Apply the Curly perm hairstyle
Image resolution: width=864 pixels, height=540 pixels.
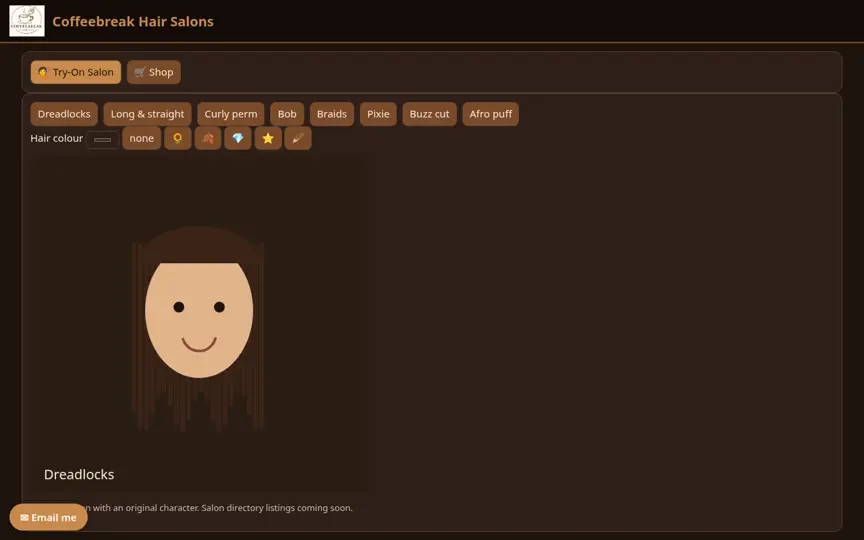tap(231, 114)
